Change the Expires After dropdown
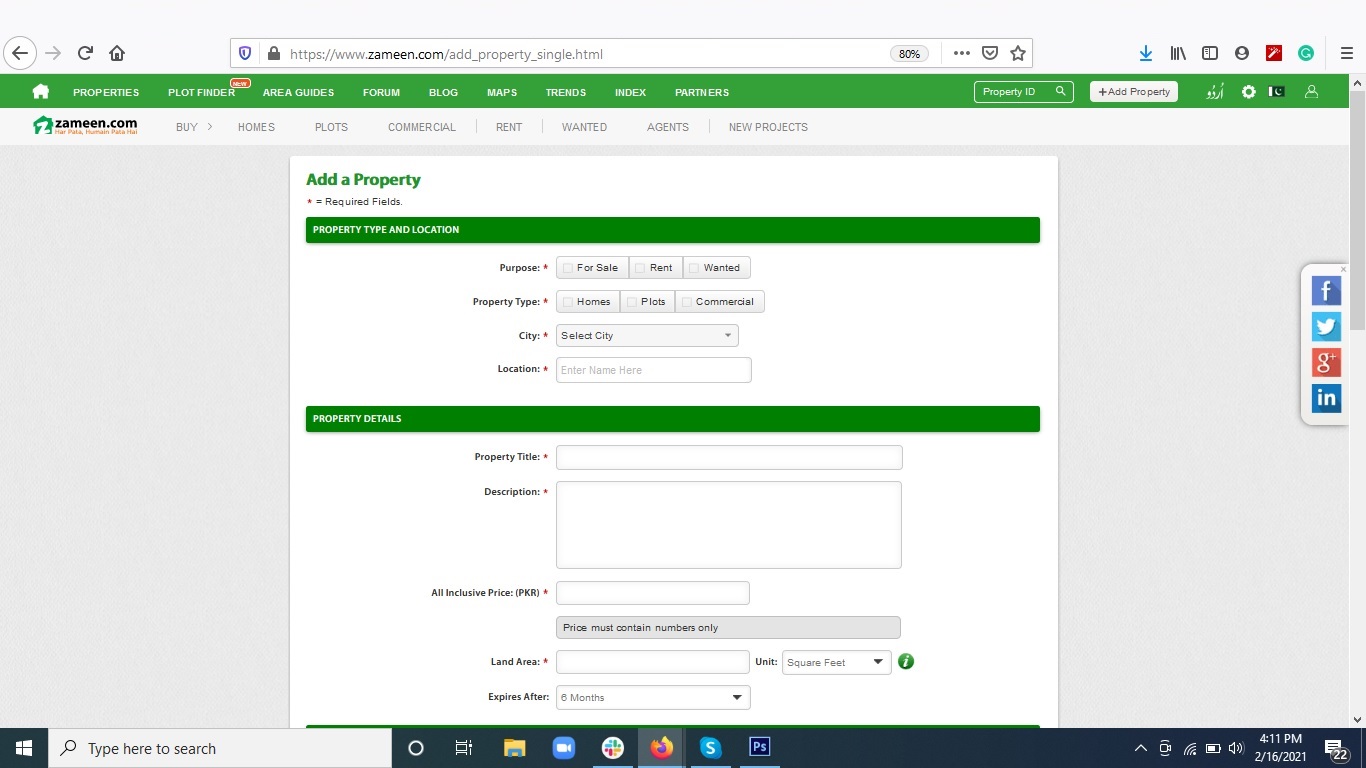 coord(652,697)
